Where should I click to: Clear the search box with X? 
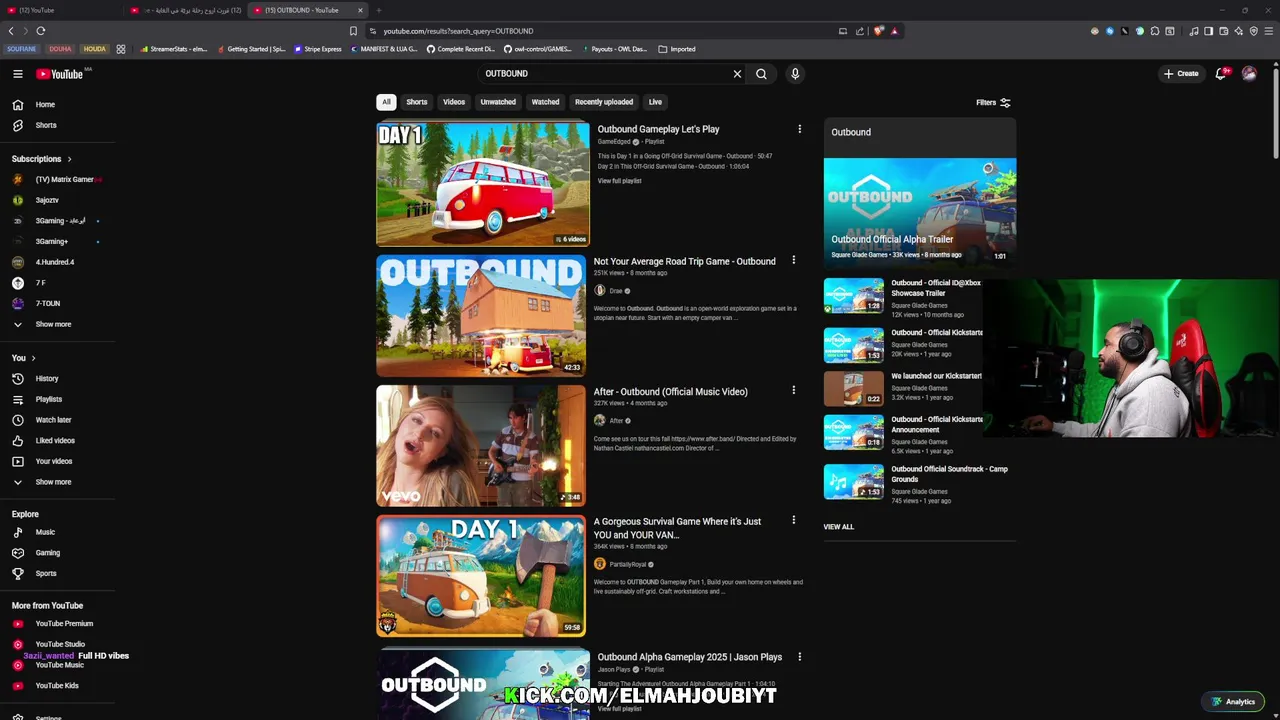pos(738,74)
